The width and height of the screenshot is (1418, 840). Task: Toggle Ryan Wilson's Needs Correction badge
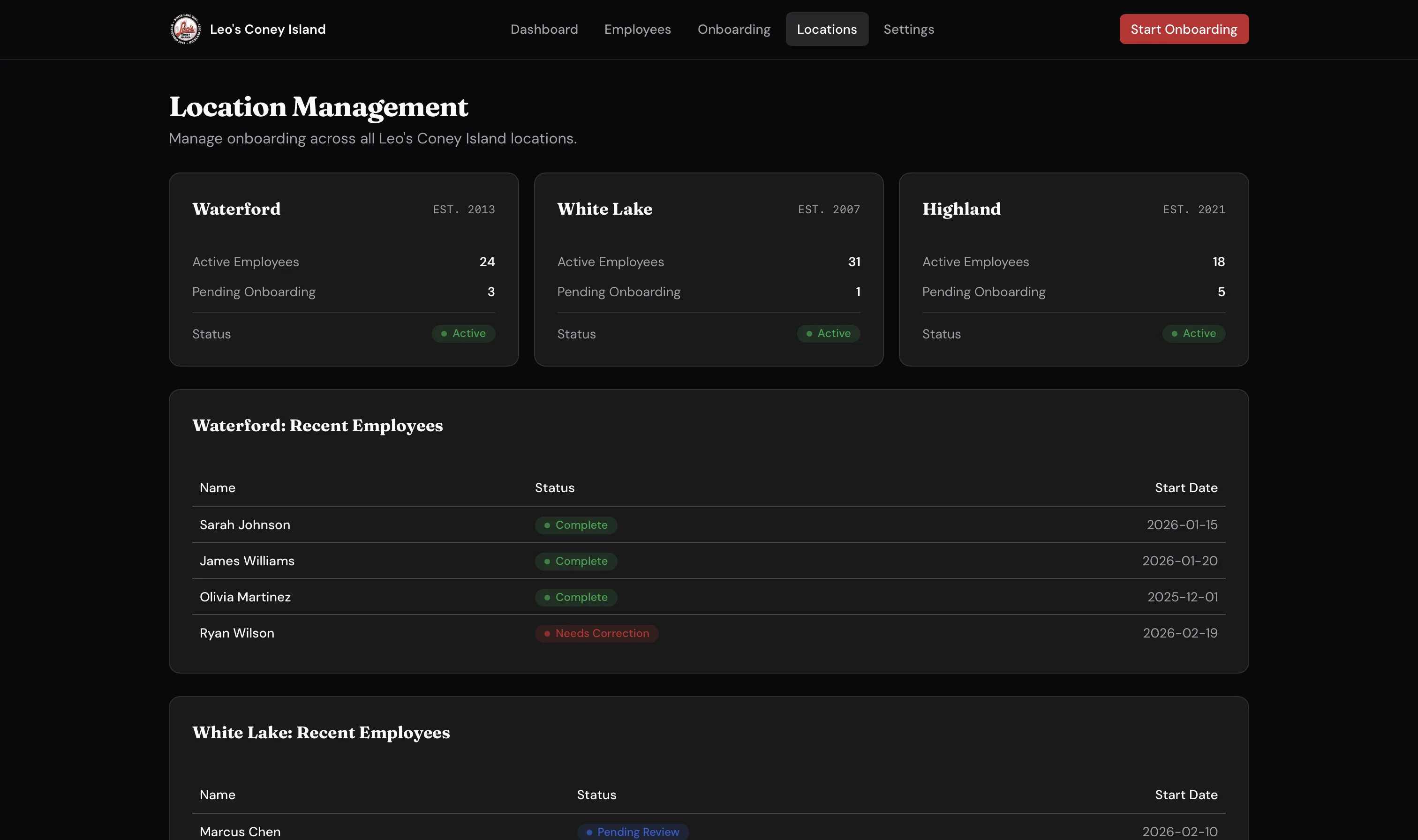(x=596, y=633)
